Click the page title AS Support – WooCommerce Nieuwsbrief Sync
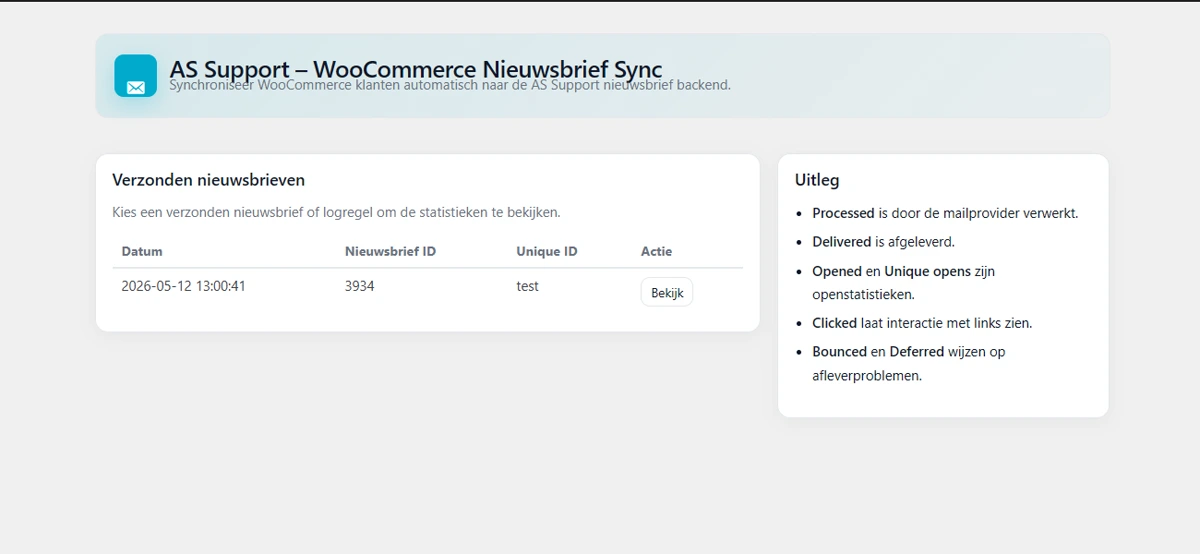Viewport: 1200px width, 554px height. (416, 69)
